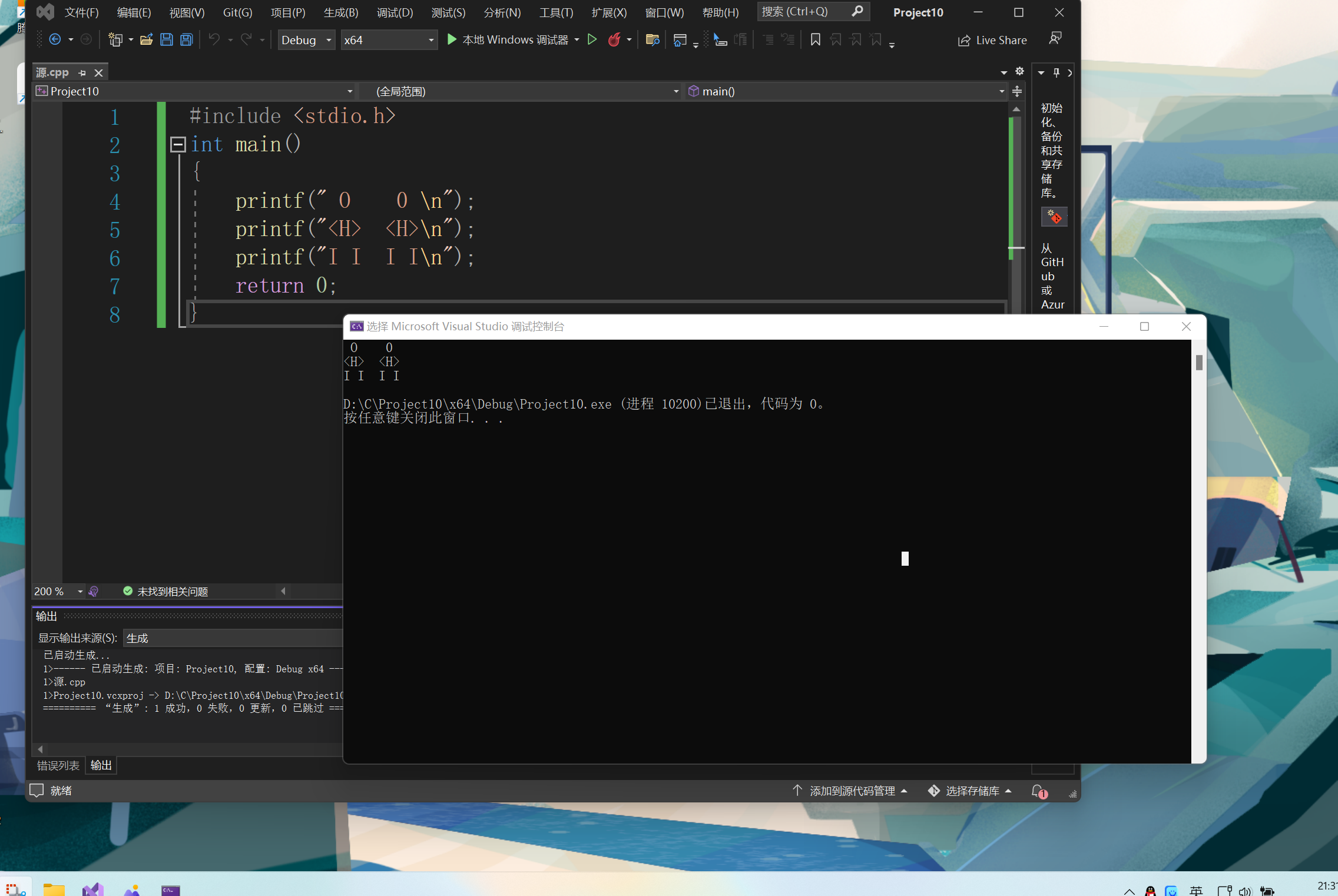1338x896 pixels.
Task: Open the x64 platform dropdown
Action: click(x=431, y=40)
